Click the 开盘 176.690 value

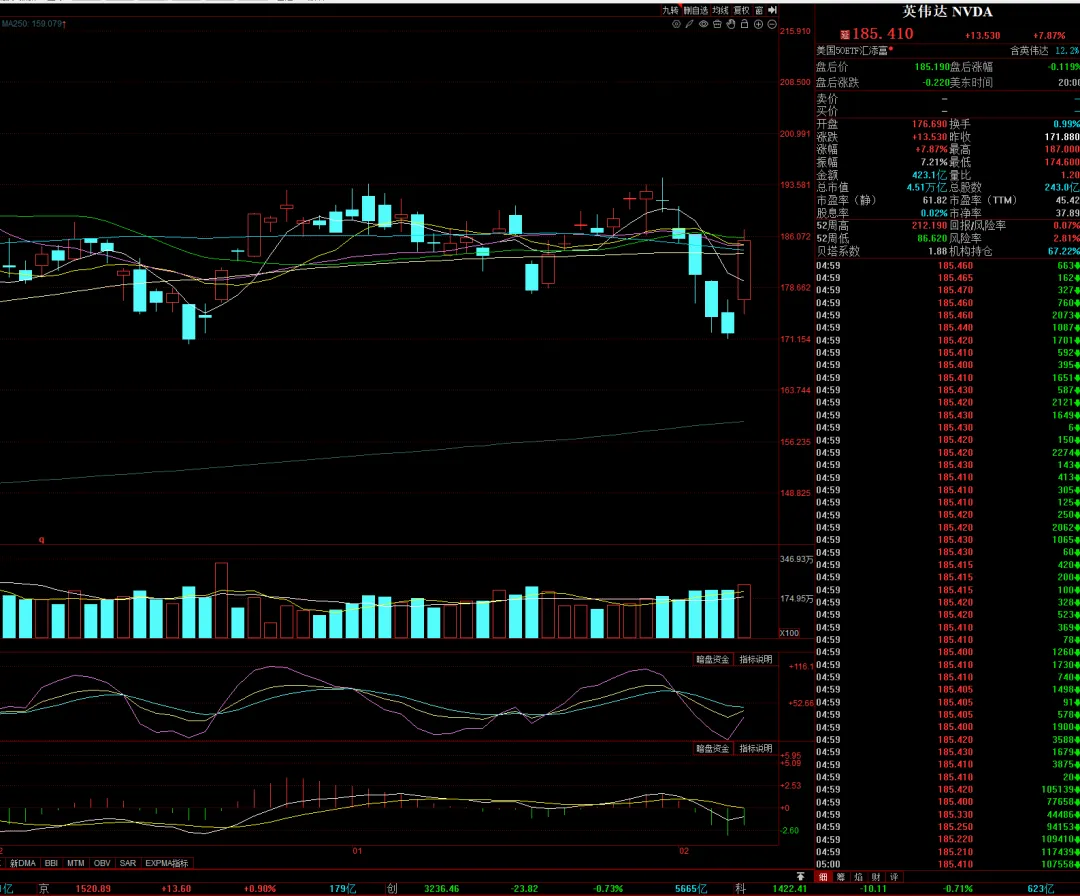tap(930, 124)
